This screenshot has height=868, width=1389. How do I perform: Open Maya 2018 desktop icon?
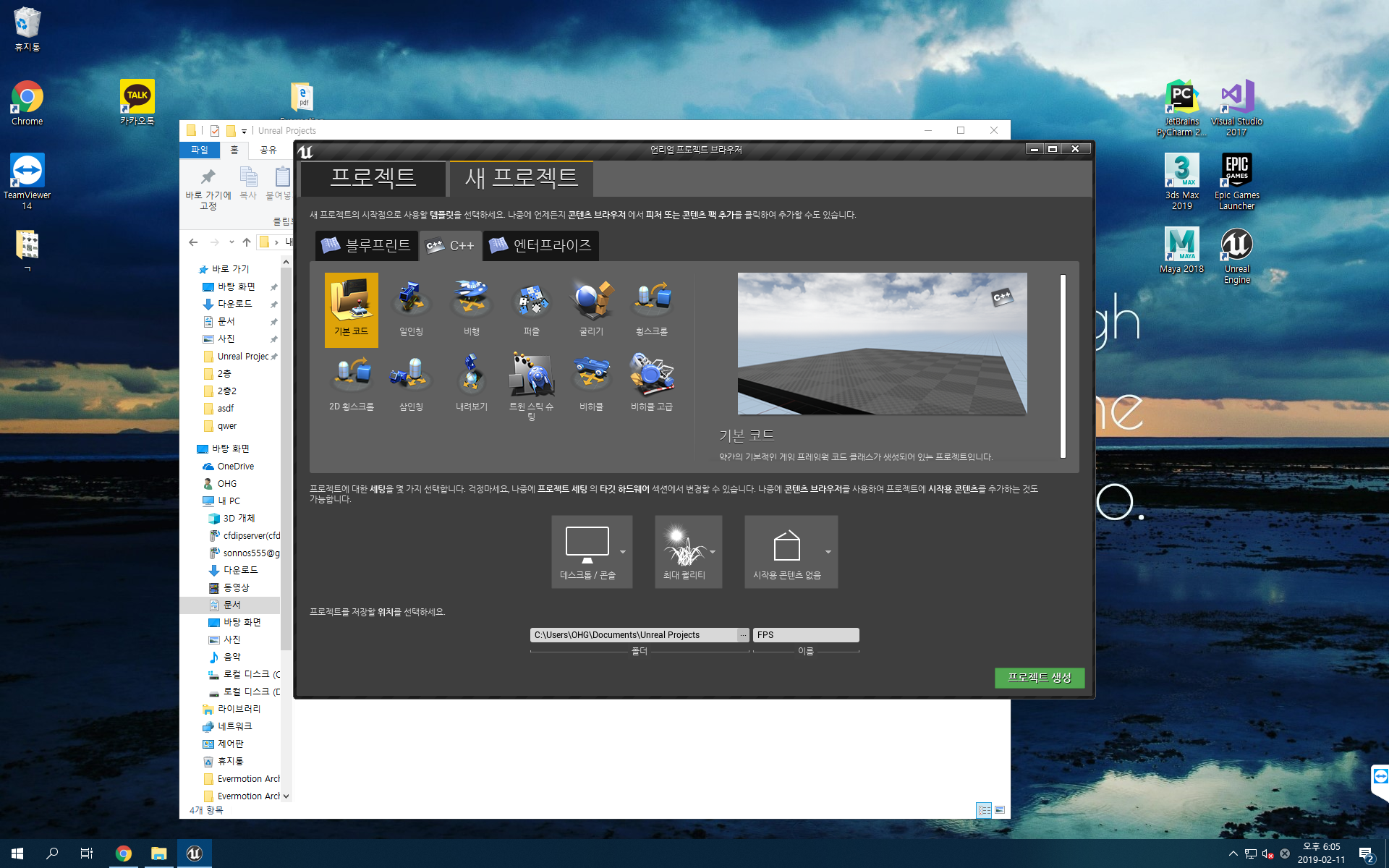pyautogui.click(x=1181, y=250)
